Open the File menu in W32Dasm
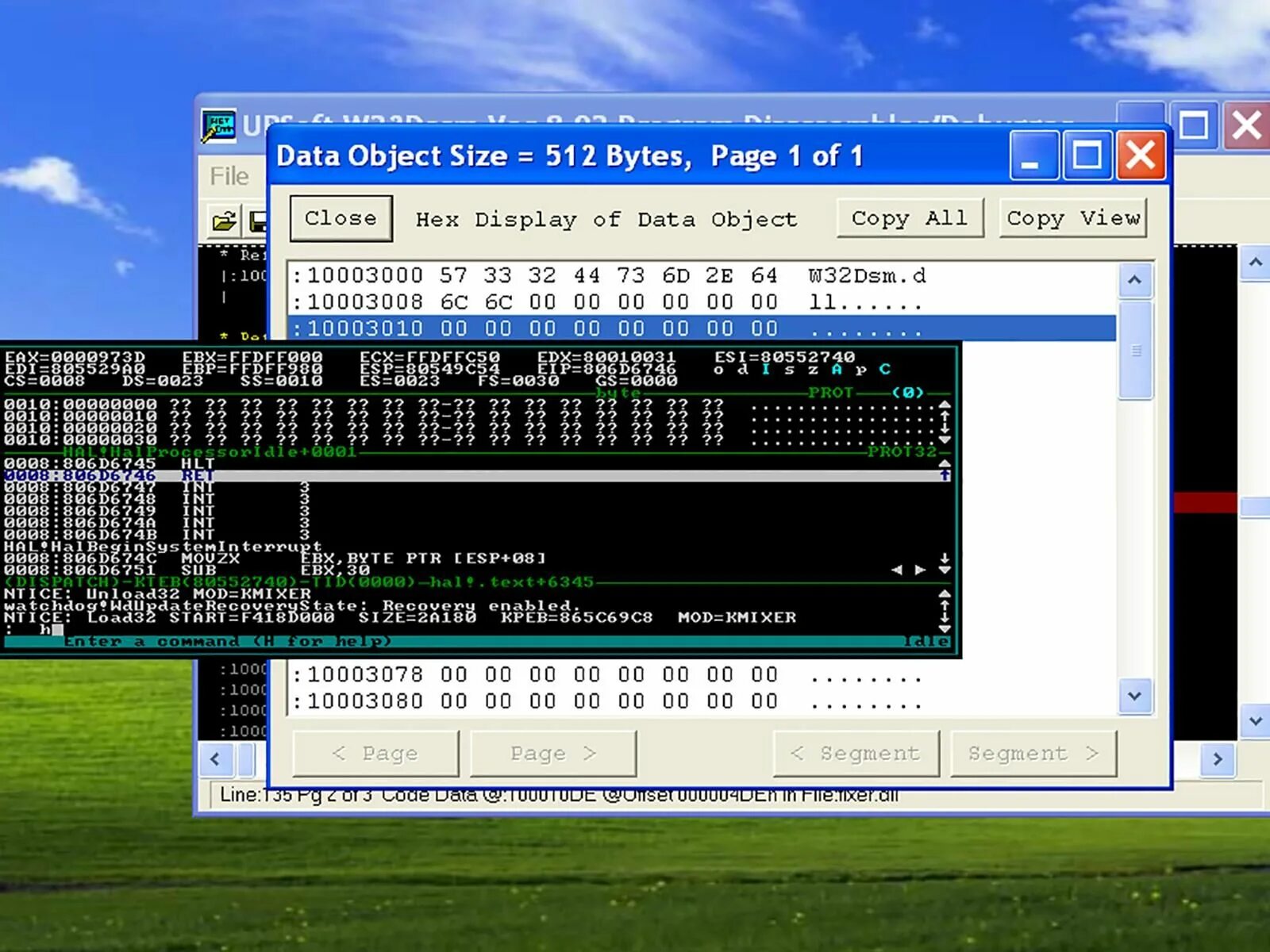1270x952 pixels. click(x=229, y=175)
